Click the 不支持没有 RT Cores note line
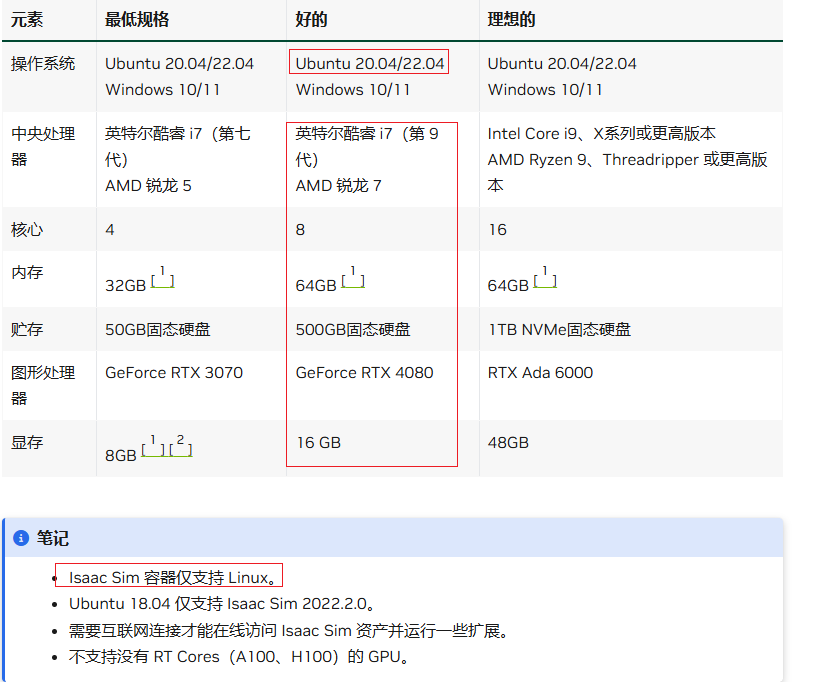Image resolution: width=814 pixels, height=682 pixels. 240,657
